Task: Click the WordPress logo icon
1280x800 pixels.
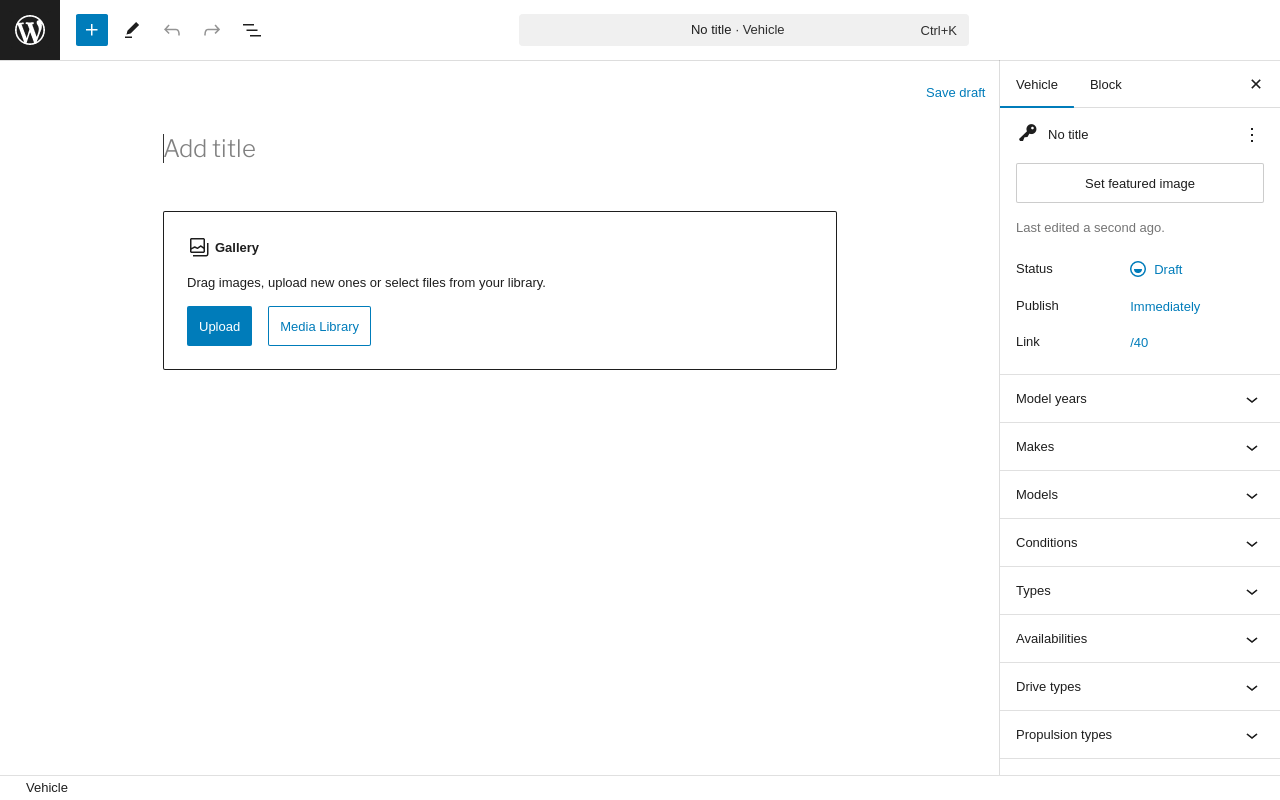Action: click(x=30, y=30)
